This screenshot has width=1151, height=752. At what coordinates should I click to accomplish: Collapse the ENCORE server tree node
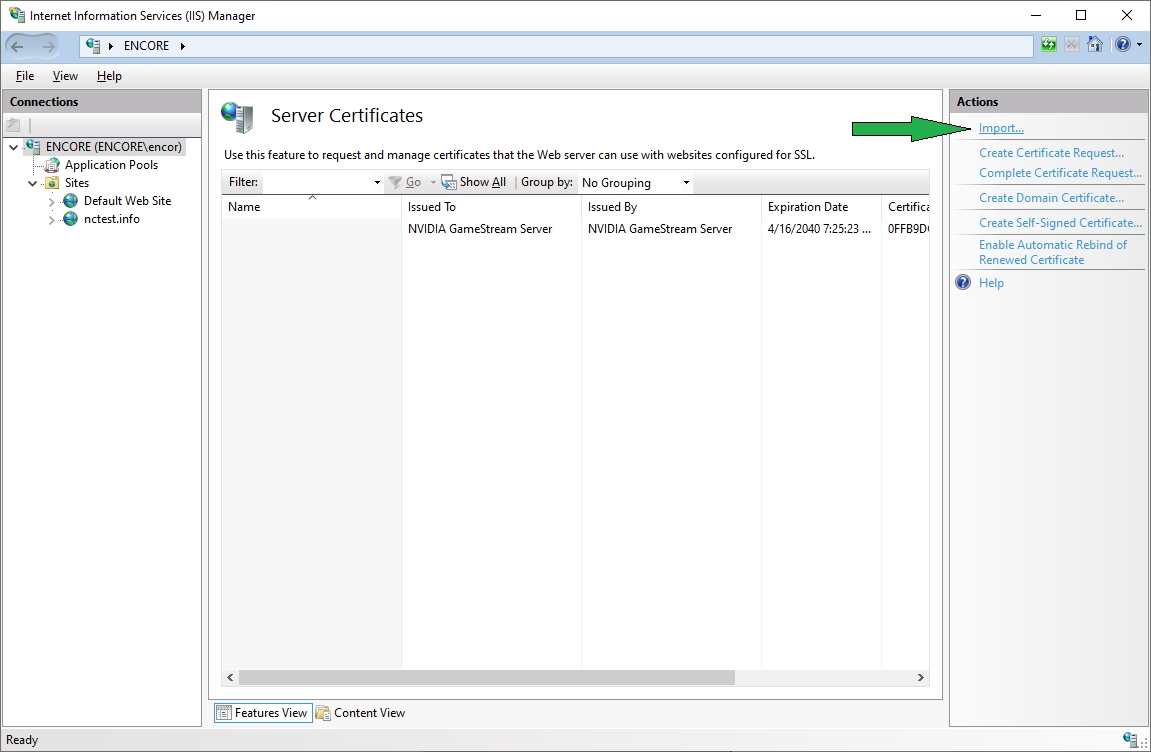coord(13,147)
